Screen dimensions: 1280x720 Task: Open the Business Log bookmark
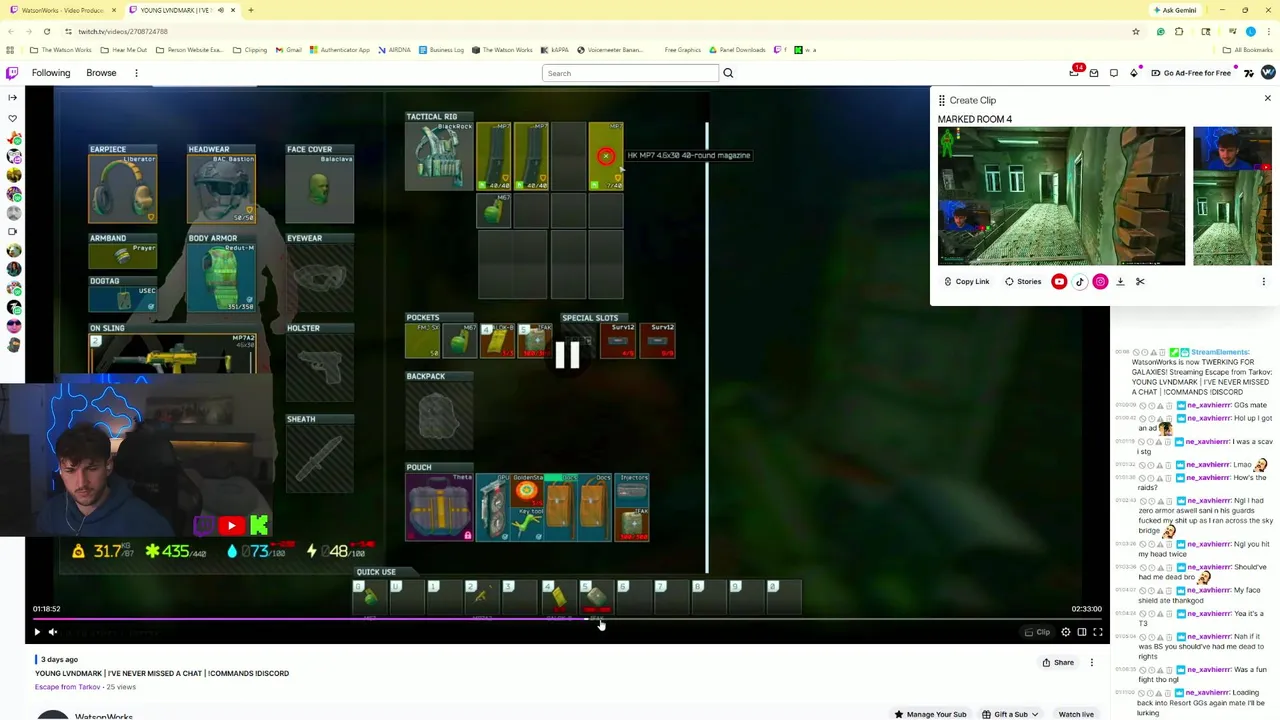point(441,50)
